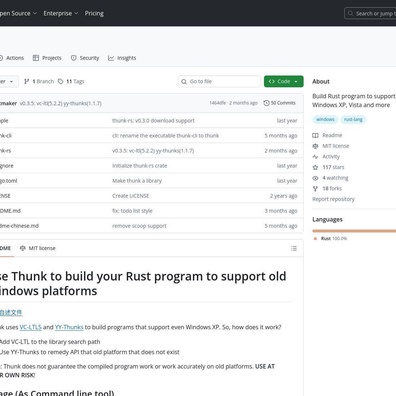The height and width of the screenshot is (396, 396).
Task: Open the Pricing page
Action: click(x=94, y=13)
